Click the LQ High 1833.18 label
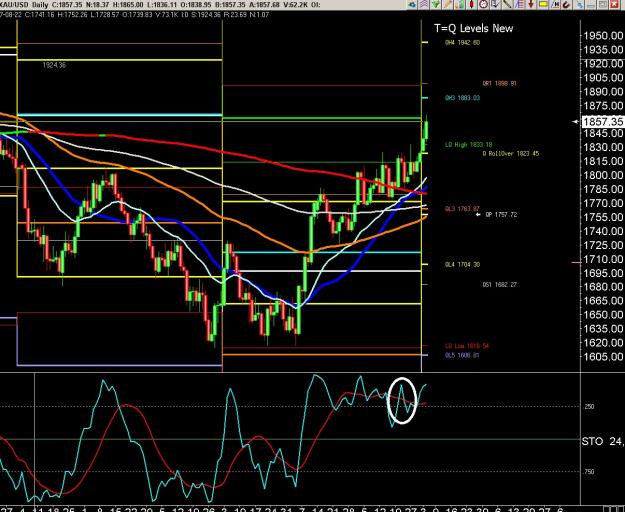Screen dimensions: 625x512 pos(469,145)
